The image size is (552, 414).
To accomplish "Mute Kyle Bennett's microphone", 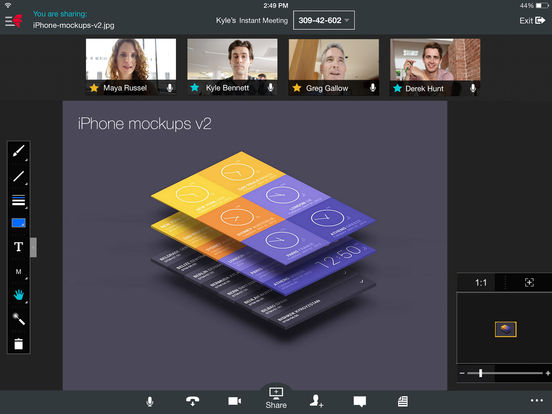I will [270, 88].
